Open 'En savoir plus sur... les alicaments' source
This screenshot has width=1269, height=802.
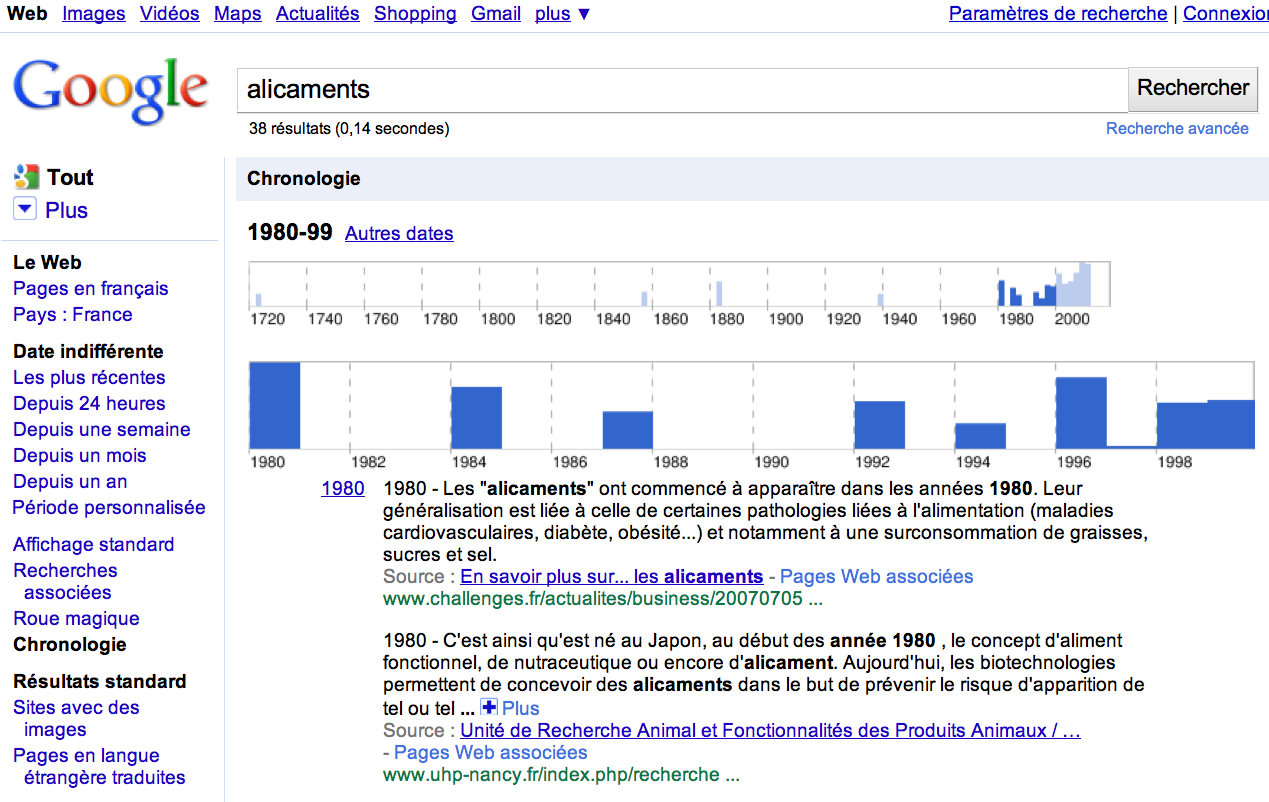click(612, 577)
